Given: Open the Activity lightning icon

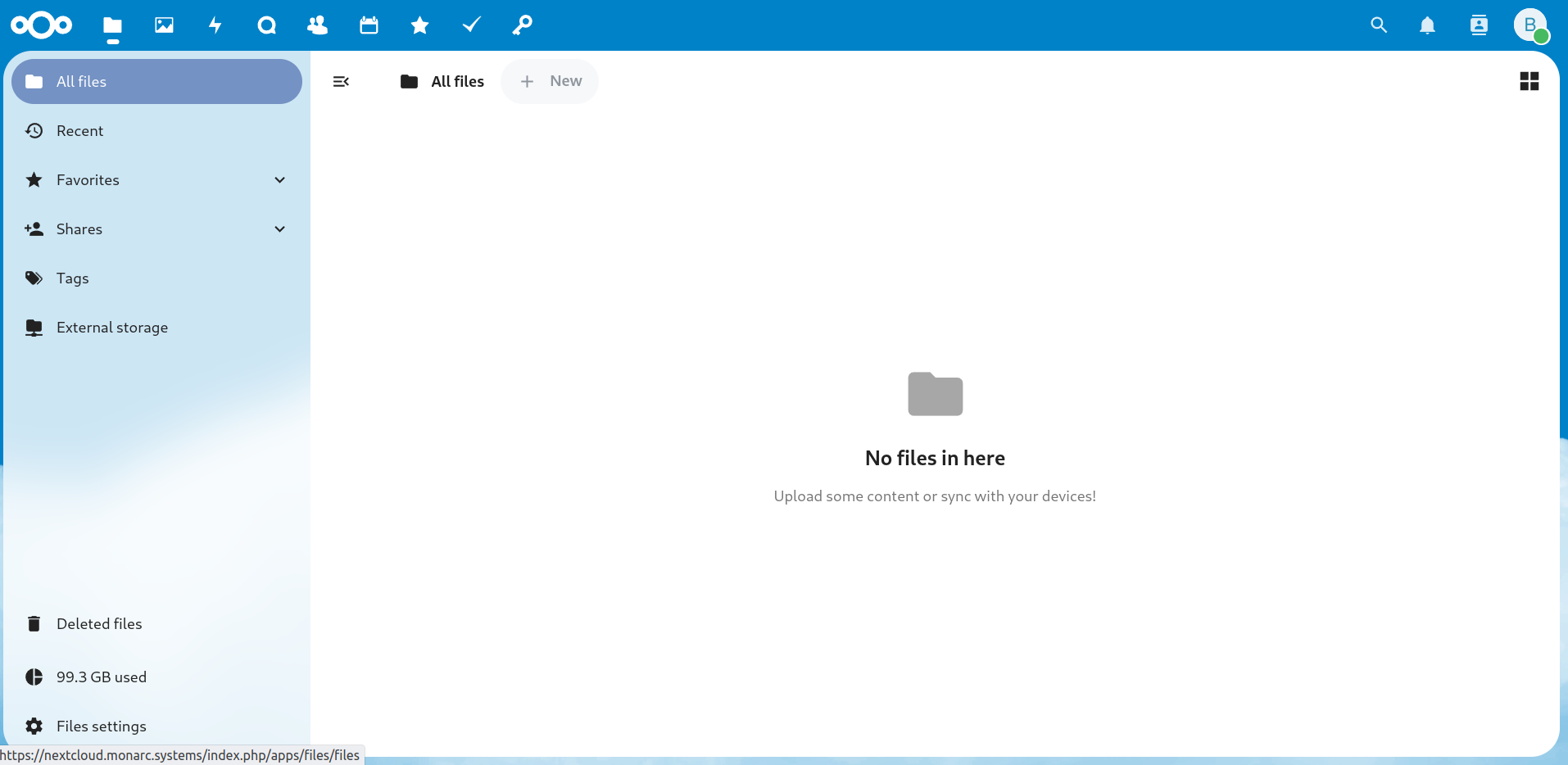Looking at the screenshot, I should point(215,25).
